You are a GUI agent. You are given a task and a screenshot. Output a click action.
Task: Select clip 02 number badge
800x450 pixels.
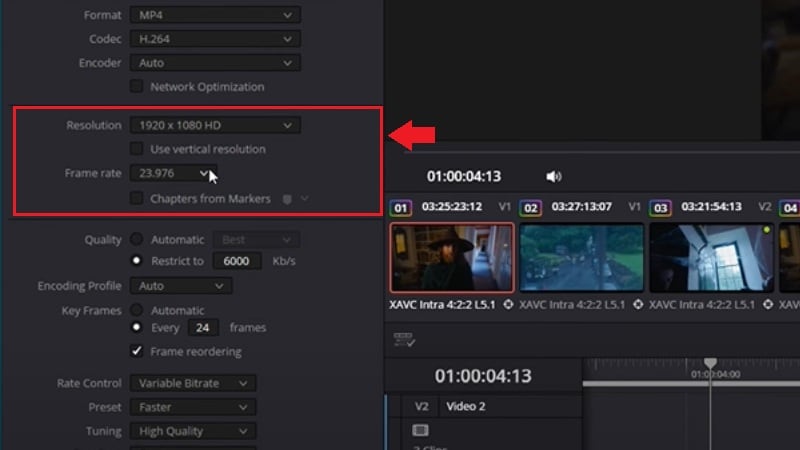click(531, 208)
